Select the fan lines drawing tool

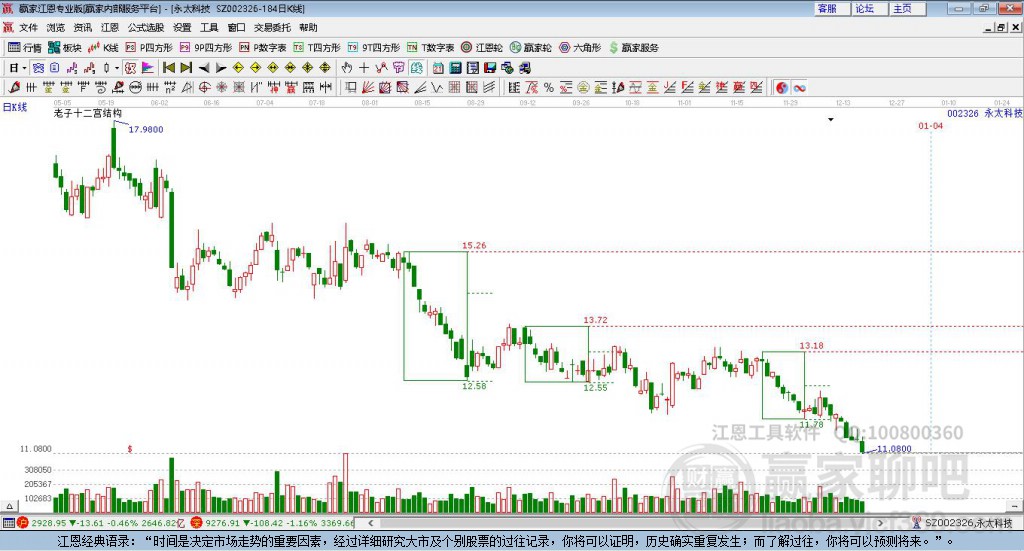[x=368, y=87]
